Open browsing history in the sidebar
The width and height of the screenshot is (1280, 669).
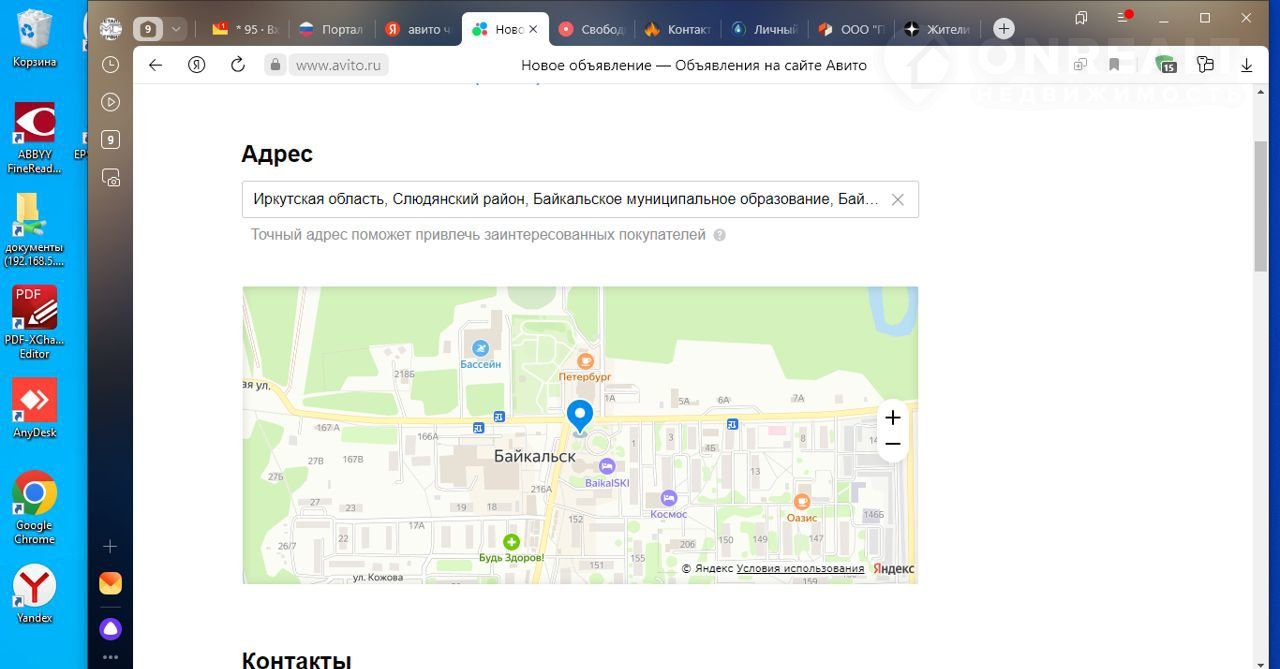coord(111,65)
